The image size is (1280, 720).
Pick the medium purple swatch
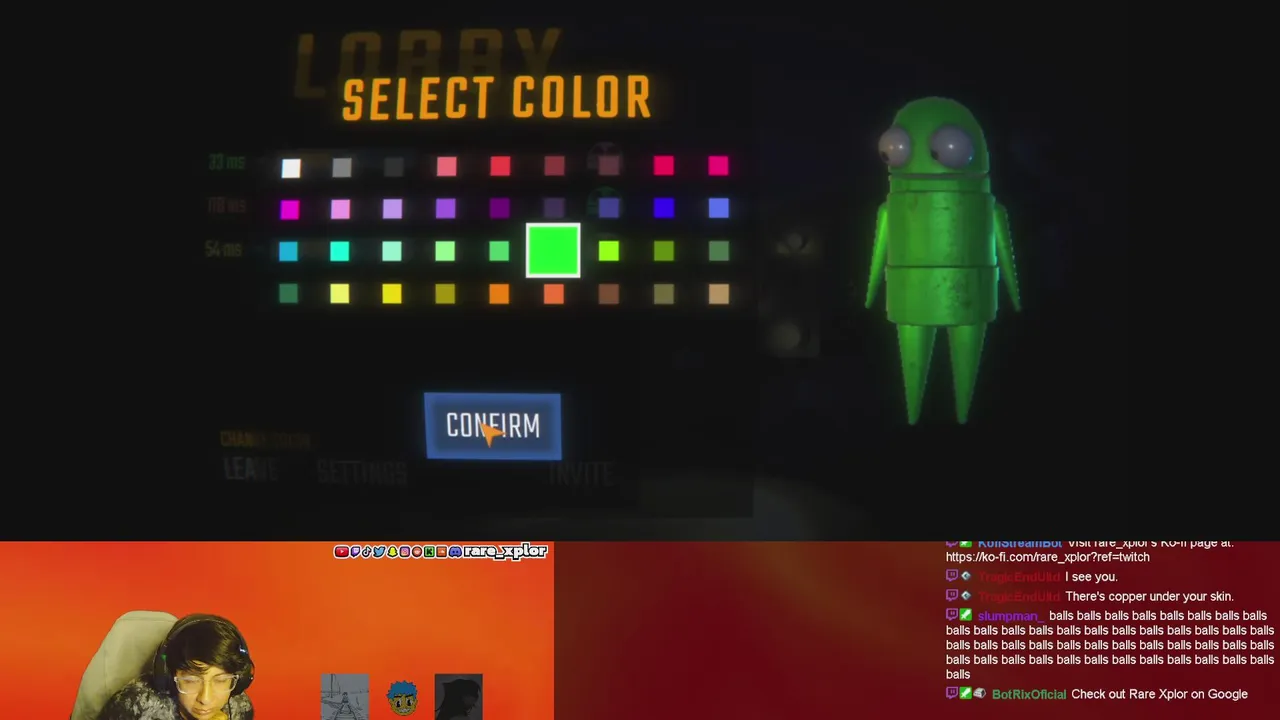[x=445, y=208]
